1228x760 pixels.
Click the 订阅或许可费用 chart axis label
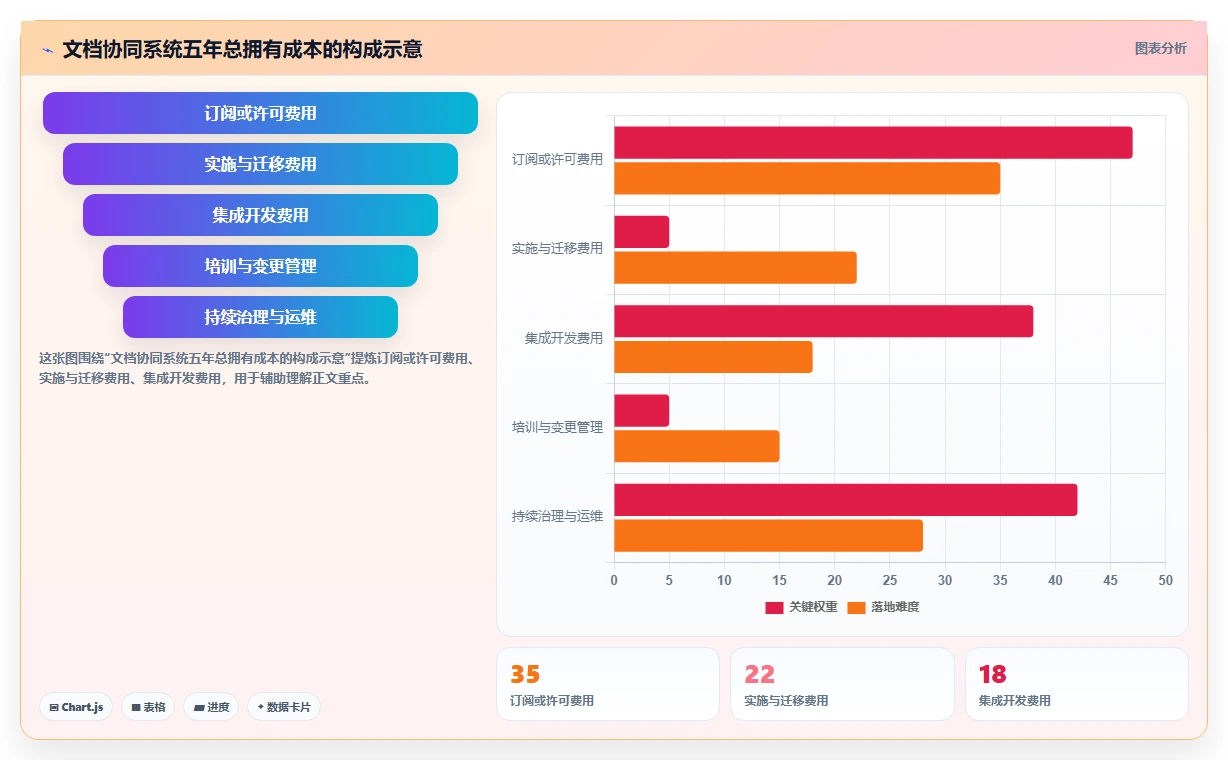coord(557,160)
